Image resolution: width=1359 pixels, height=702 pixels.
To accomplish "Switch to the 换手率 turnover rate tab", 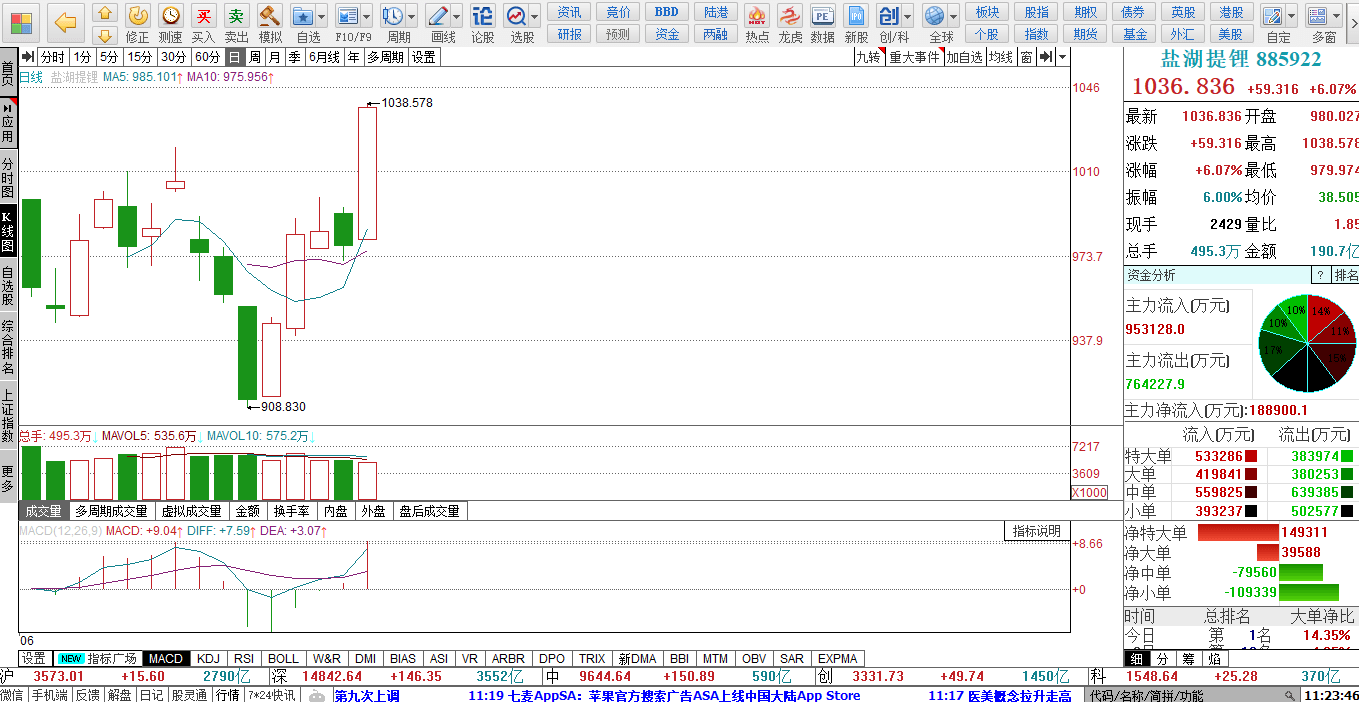I will [x=290, y=511].
